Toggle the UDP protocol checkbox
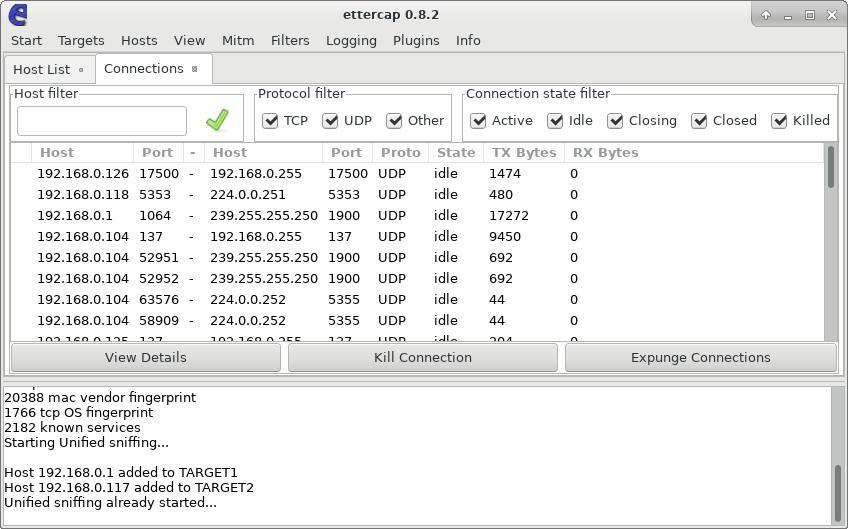 pos(330,121)
